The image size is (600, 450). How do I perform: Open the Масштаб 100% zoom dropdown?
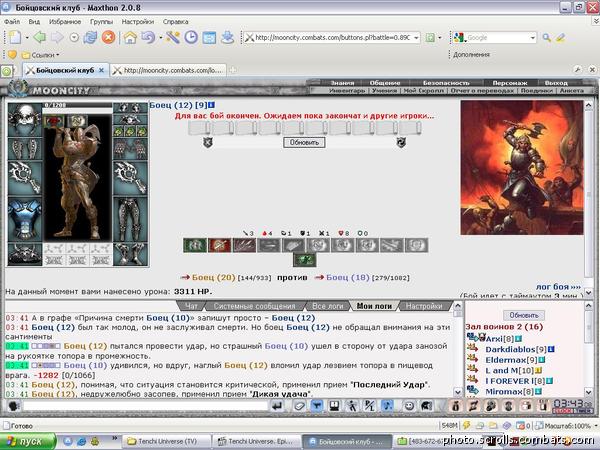point(595,426)
